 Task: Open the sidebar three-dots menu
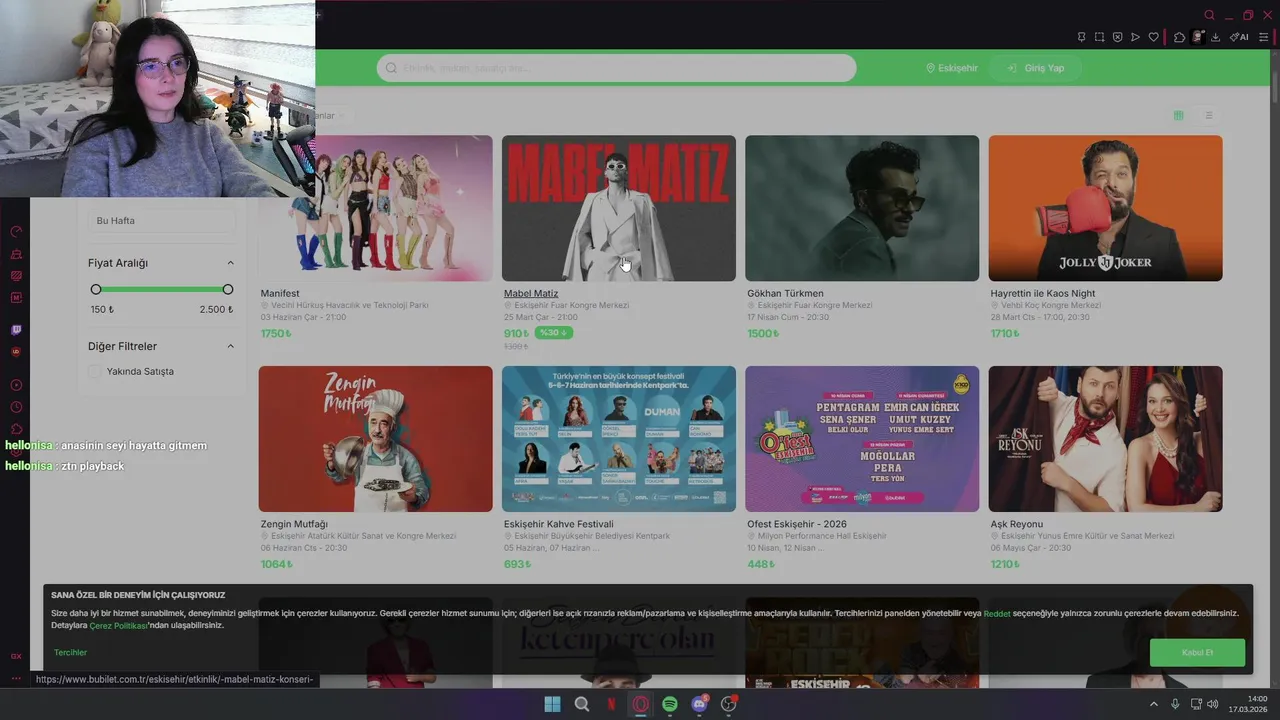[16, 678]
